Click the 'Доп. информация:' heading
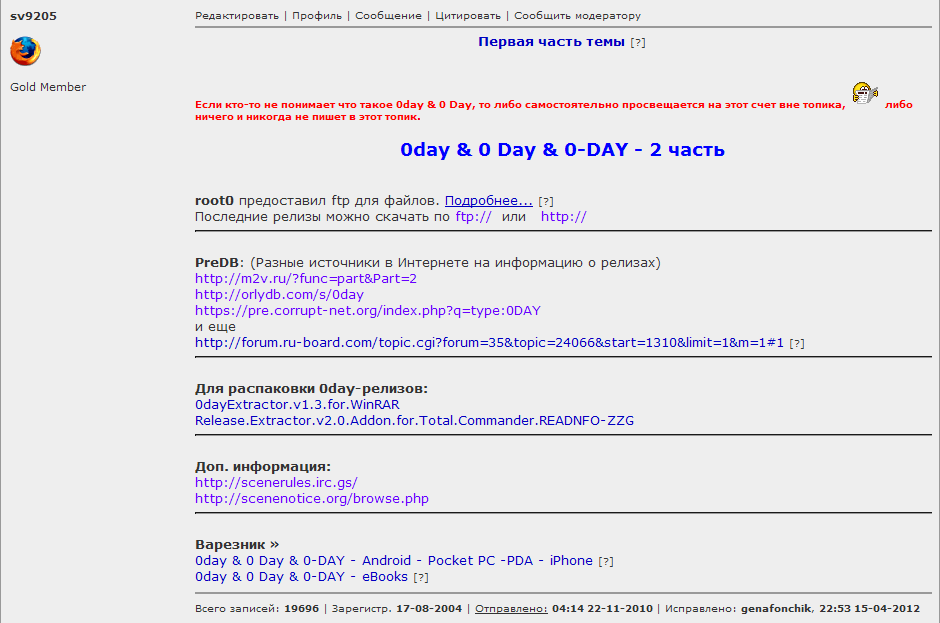940x623 pixels. click(263, 467)
